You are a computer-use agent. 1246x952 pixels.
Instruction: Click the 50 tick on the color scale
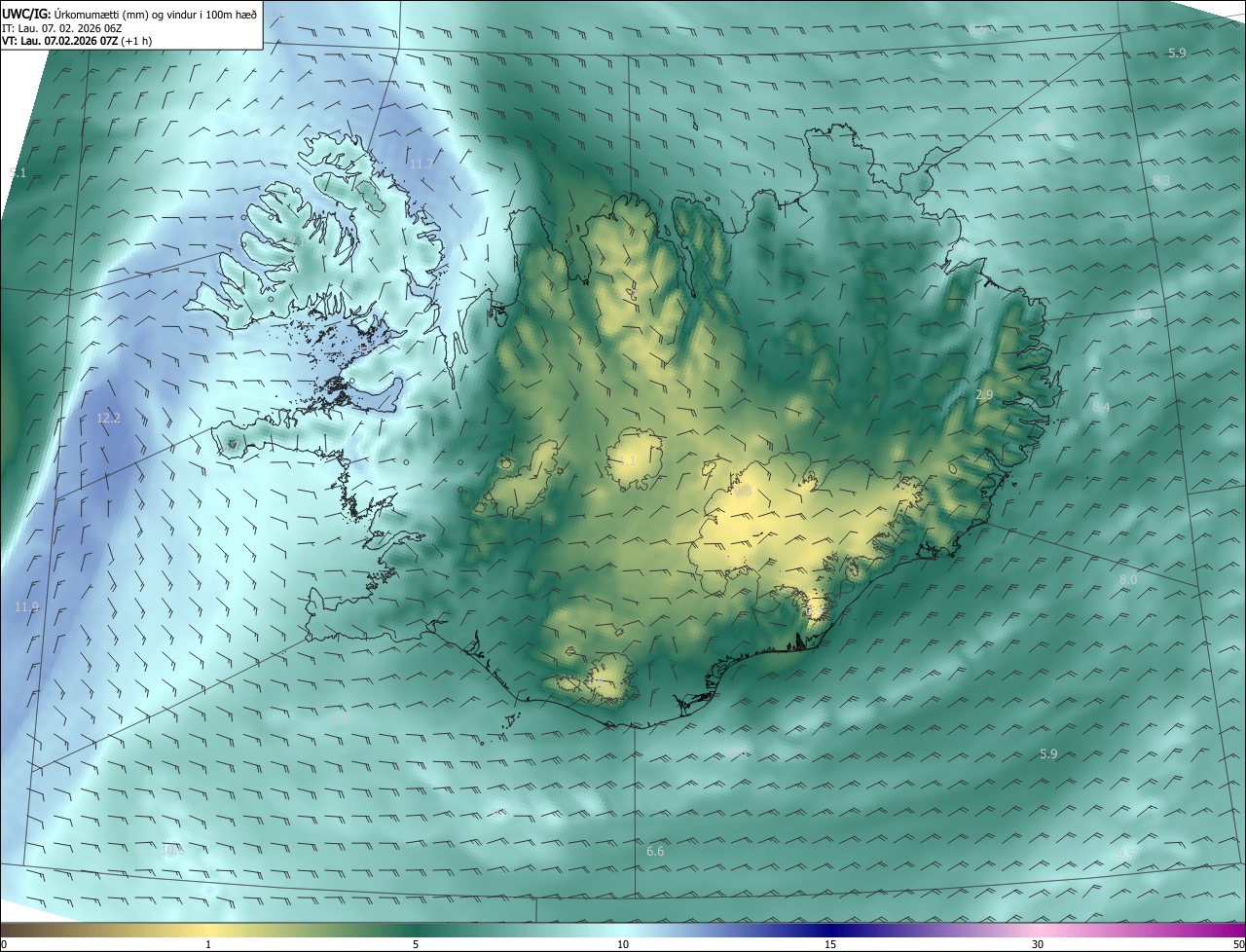(x=1238, y=944)
